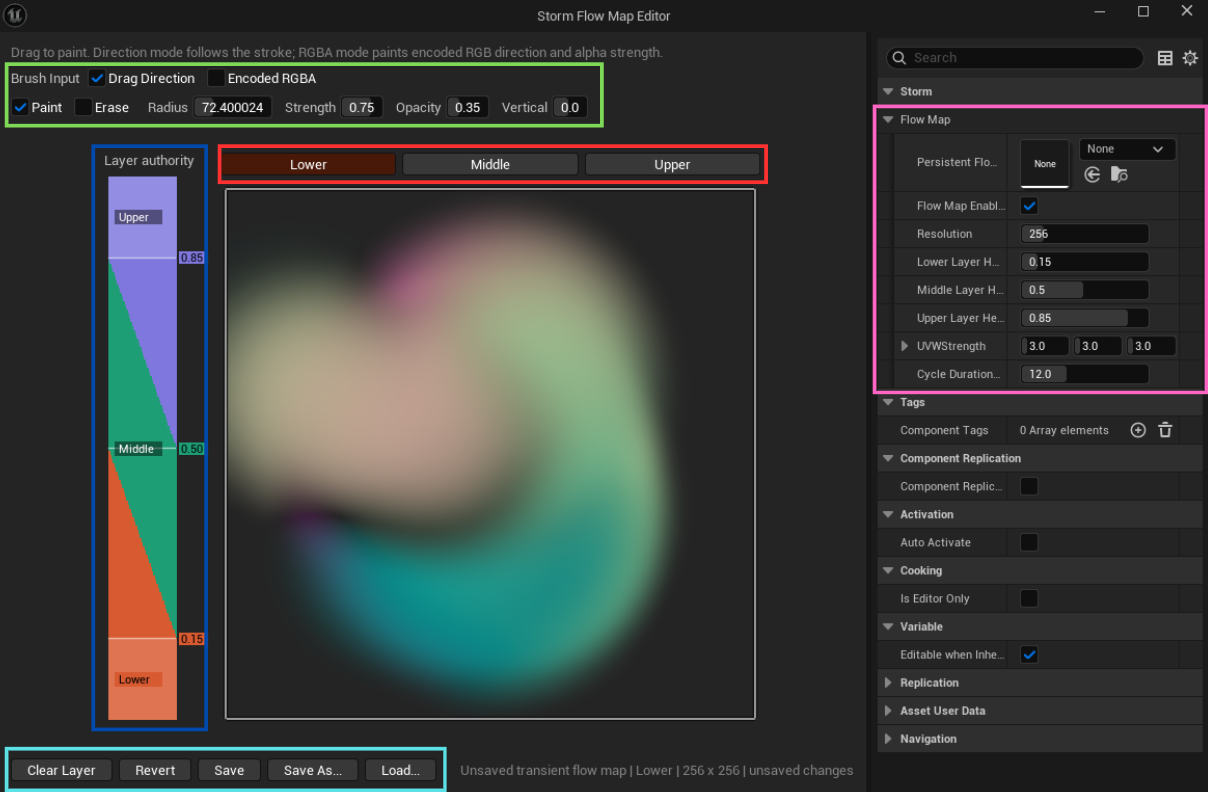The width and height of the screenshot is (1208, 792).
Task: Enable Encoded RGBA brush input
Action: 215,78
